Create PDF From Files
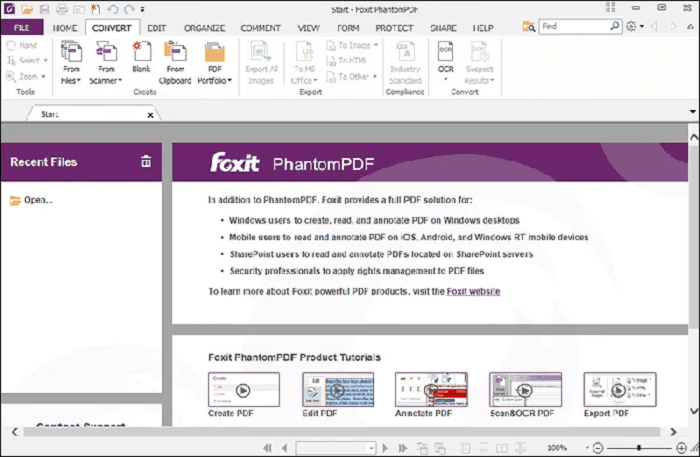The image size is (700, 457). (x=71, y=62)
